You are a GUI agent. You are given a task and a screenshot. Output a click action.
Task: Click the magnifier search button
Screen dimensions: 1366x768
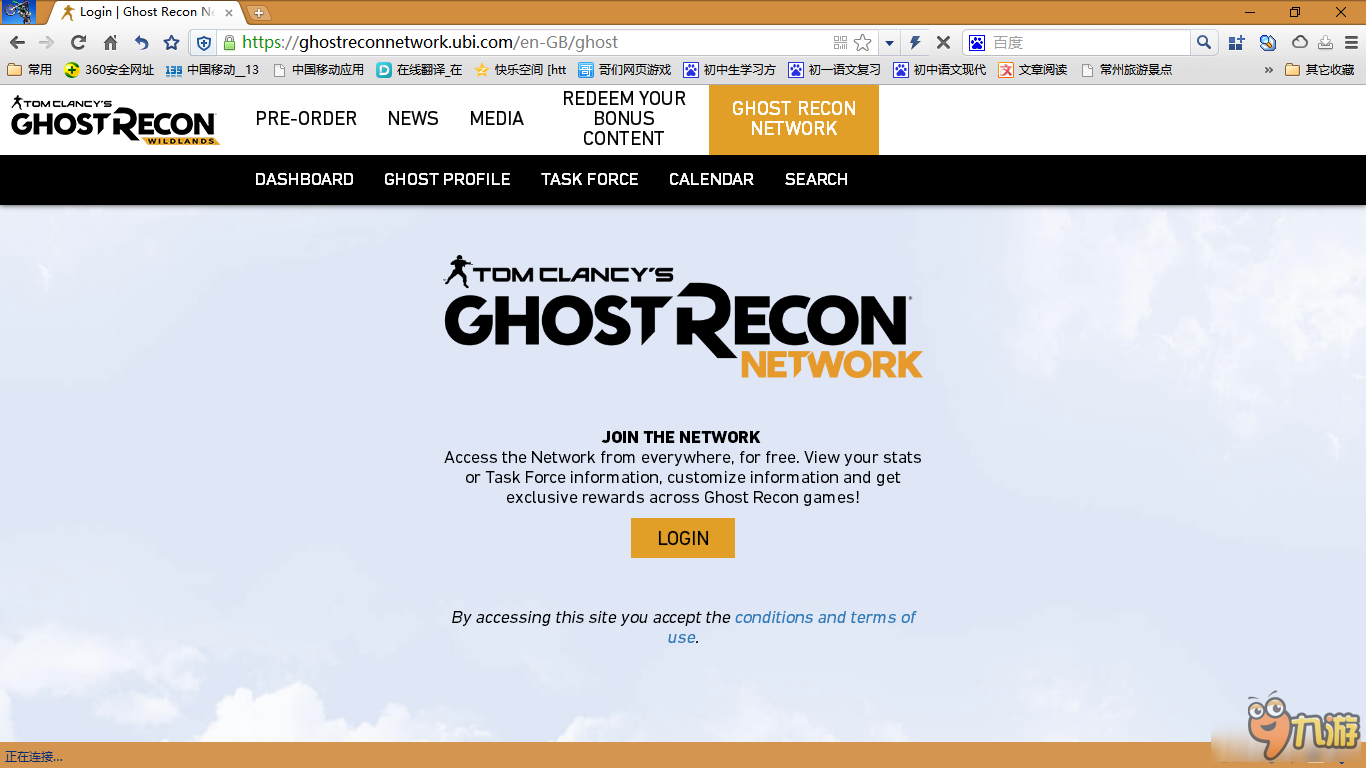[x=1204, y=43]
